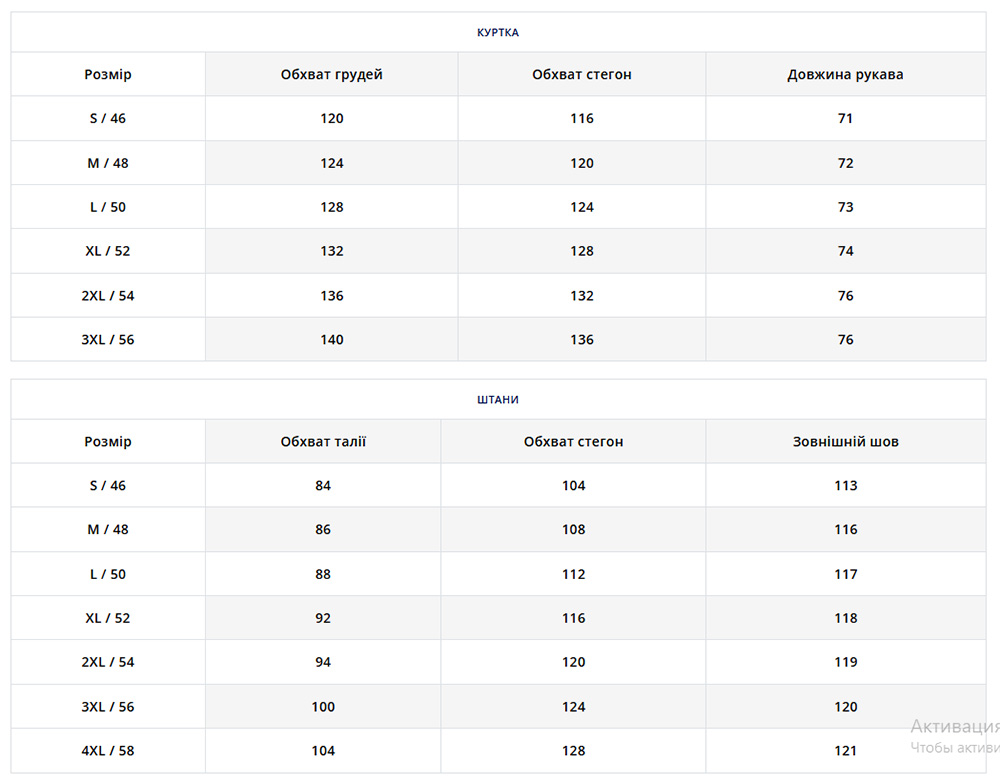Click "Обхват стегон" header in the pants table
Screen dimensions: 1000x784
tap(573, 441)
